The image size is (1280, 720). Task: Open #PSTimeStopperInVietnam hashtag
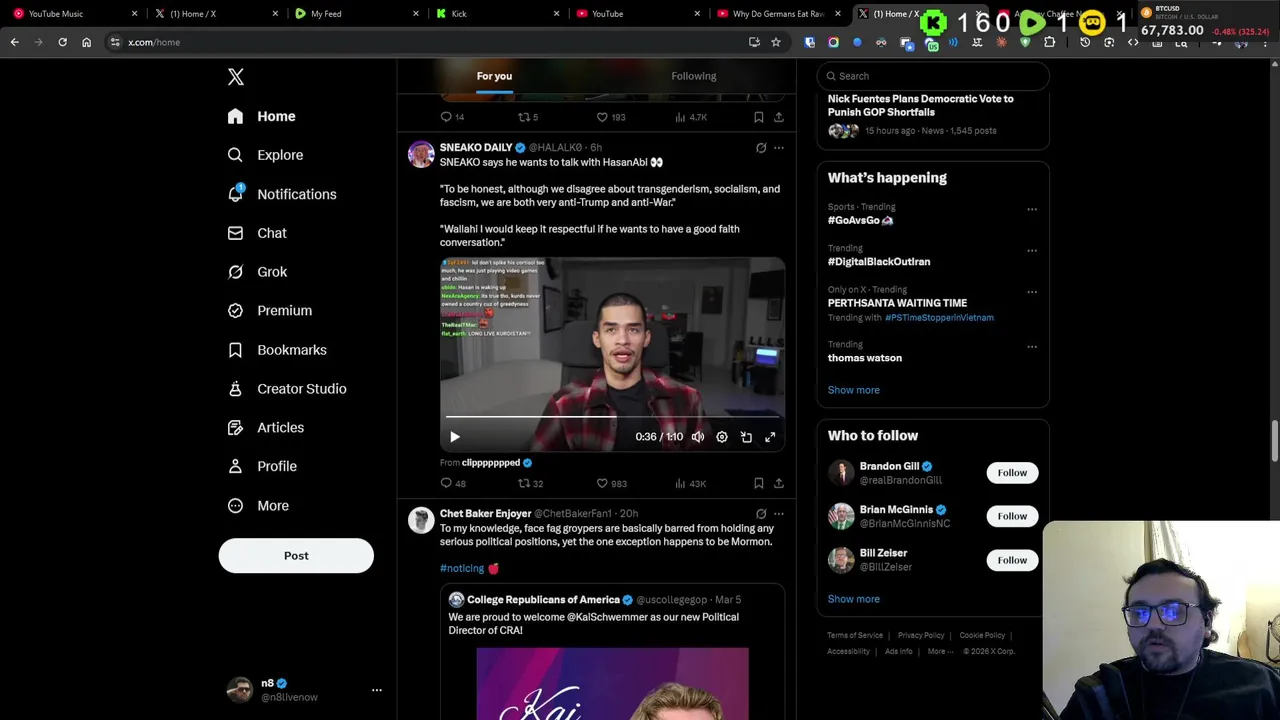pyautogui.click(x=939, y=318)
